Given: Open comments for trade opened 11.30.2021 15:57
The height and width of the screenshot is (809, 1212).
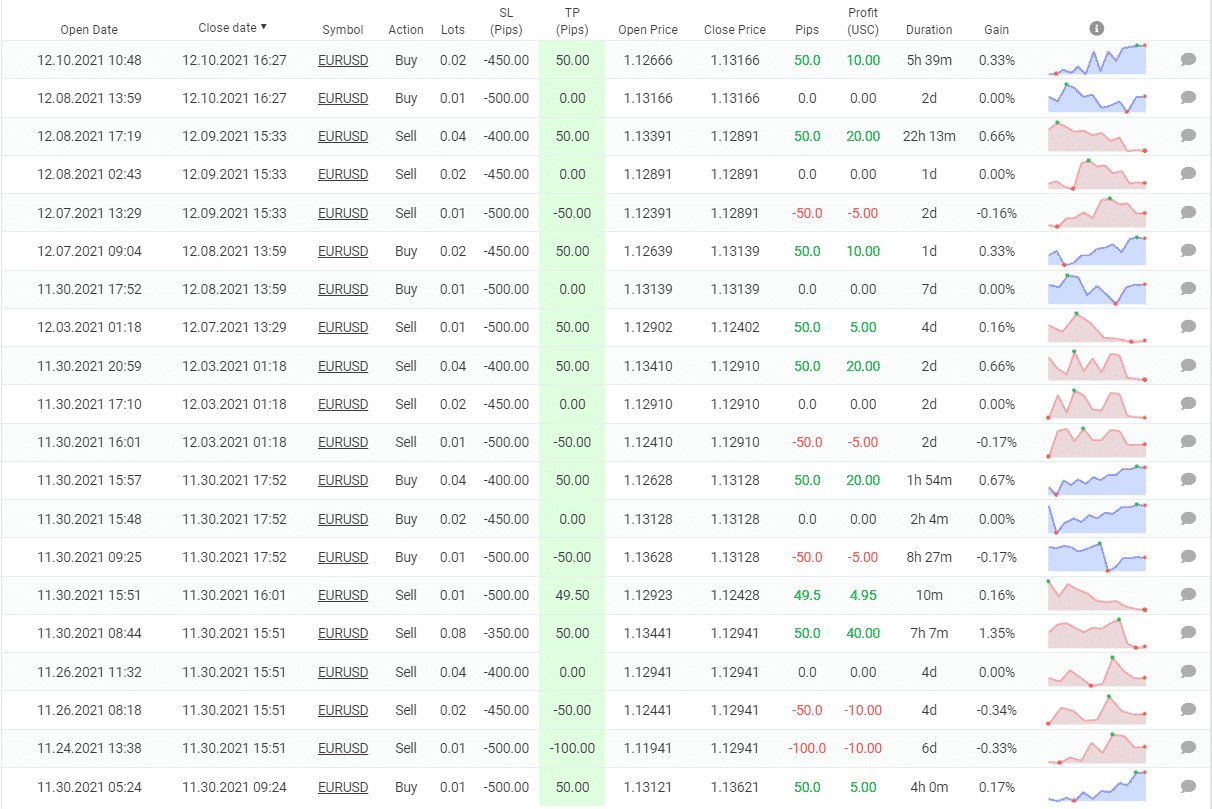Looking at the screenshot, I should [1188, 480].
